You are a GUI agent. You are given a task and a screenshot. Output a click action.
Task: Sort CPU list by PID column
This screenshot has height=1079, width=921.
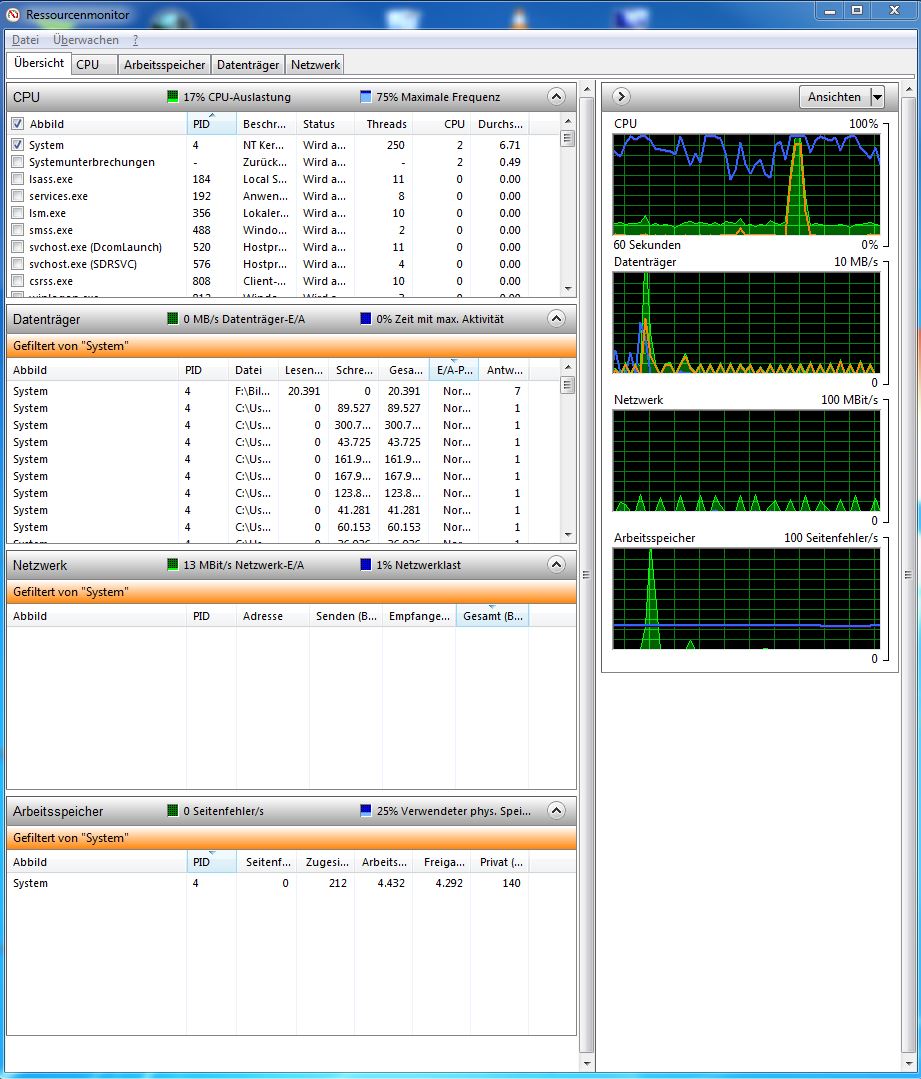pos(211,124)
